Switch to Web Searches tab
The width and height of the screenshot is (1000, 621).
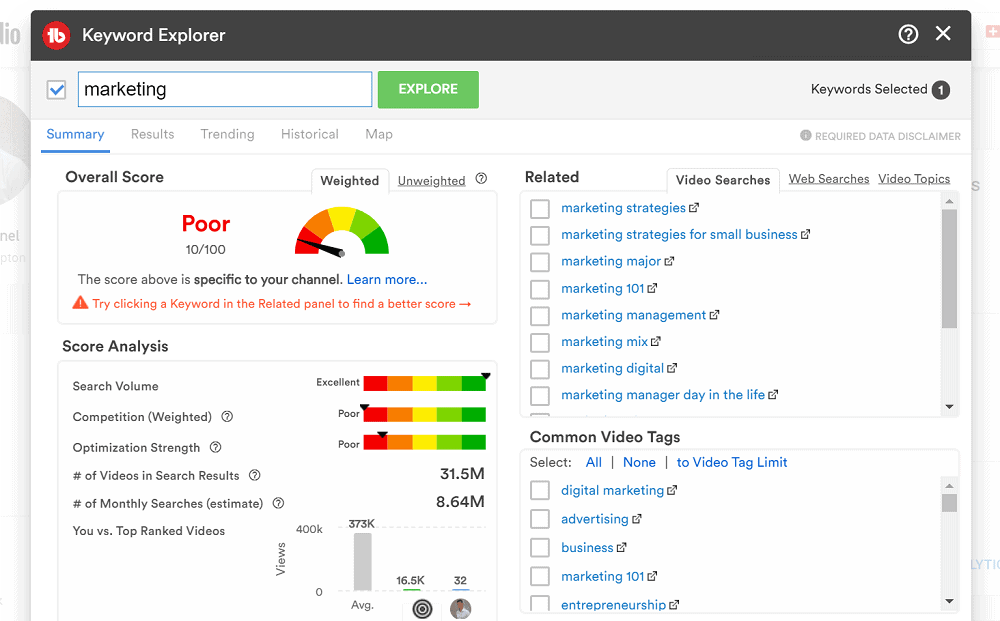(828, 179)
